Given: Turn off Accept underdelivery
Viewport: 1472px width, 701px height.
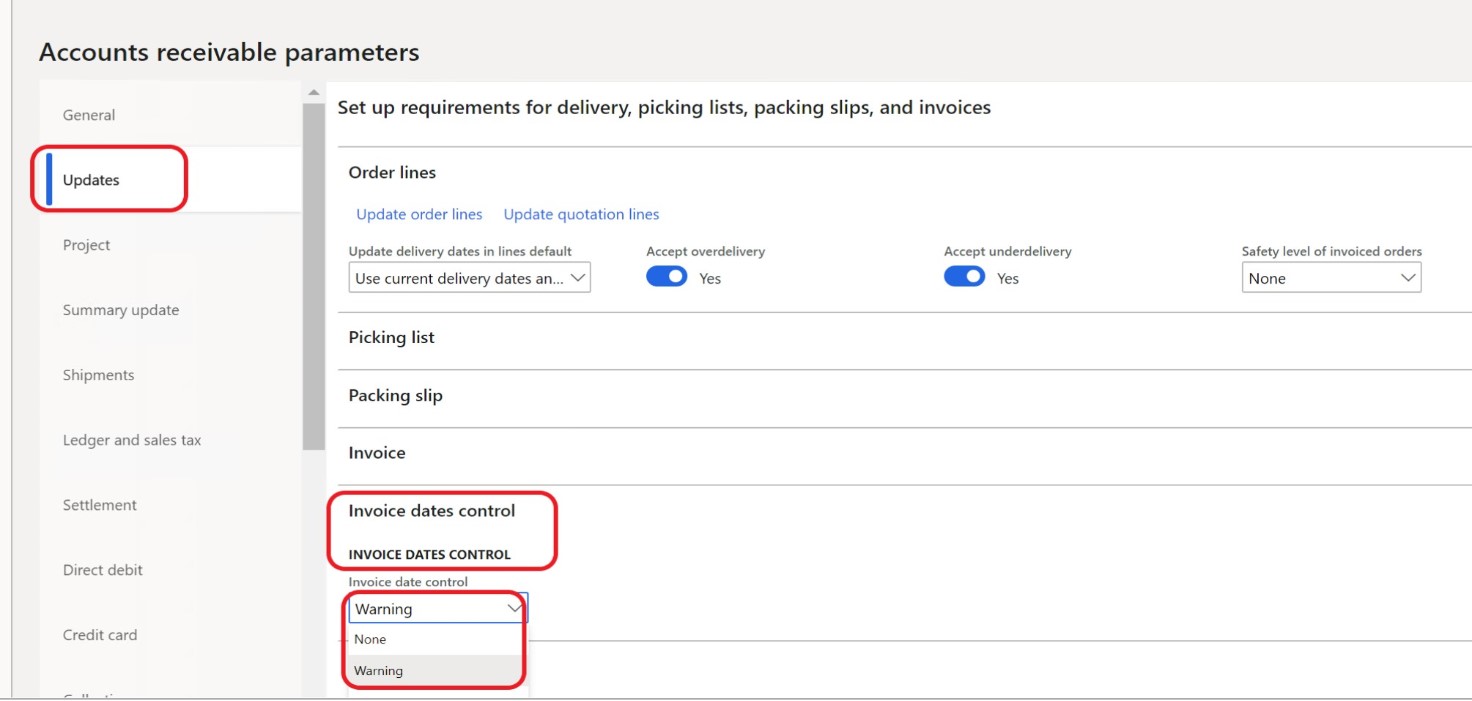Looking at the screenshot, I should [x=964, y=277].
